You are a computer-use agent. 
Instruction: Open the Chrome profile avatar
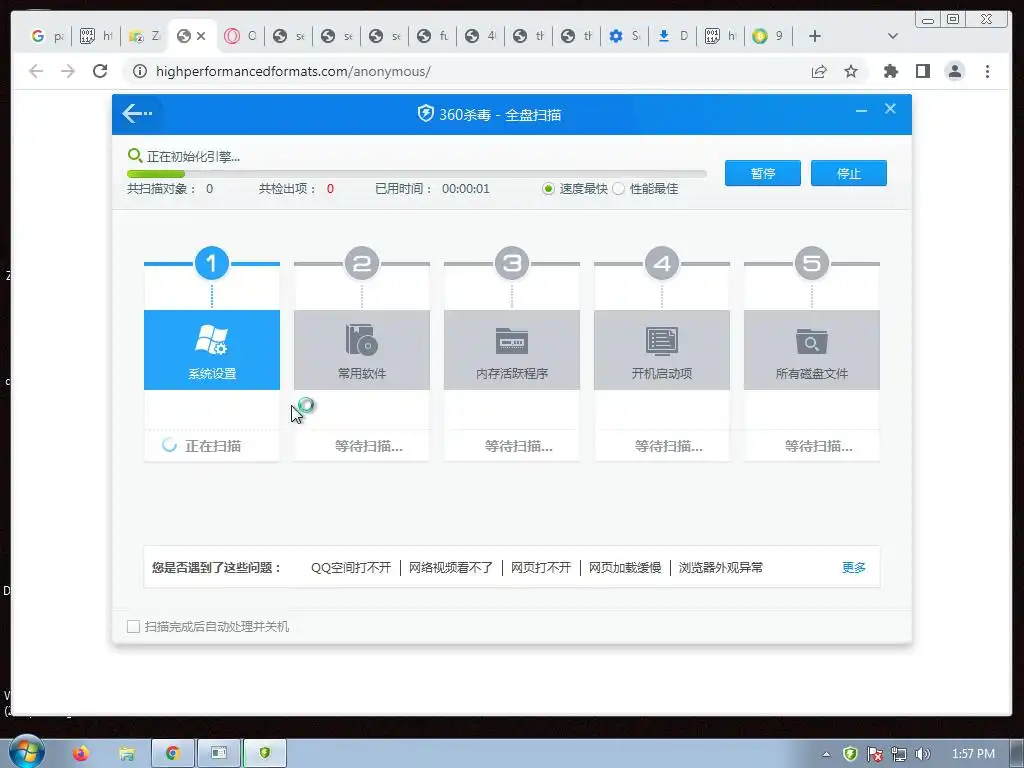click(x=955, y=71)
